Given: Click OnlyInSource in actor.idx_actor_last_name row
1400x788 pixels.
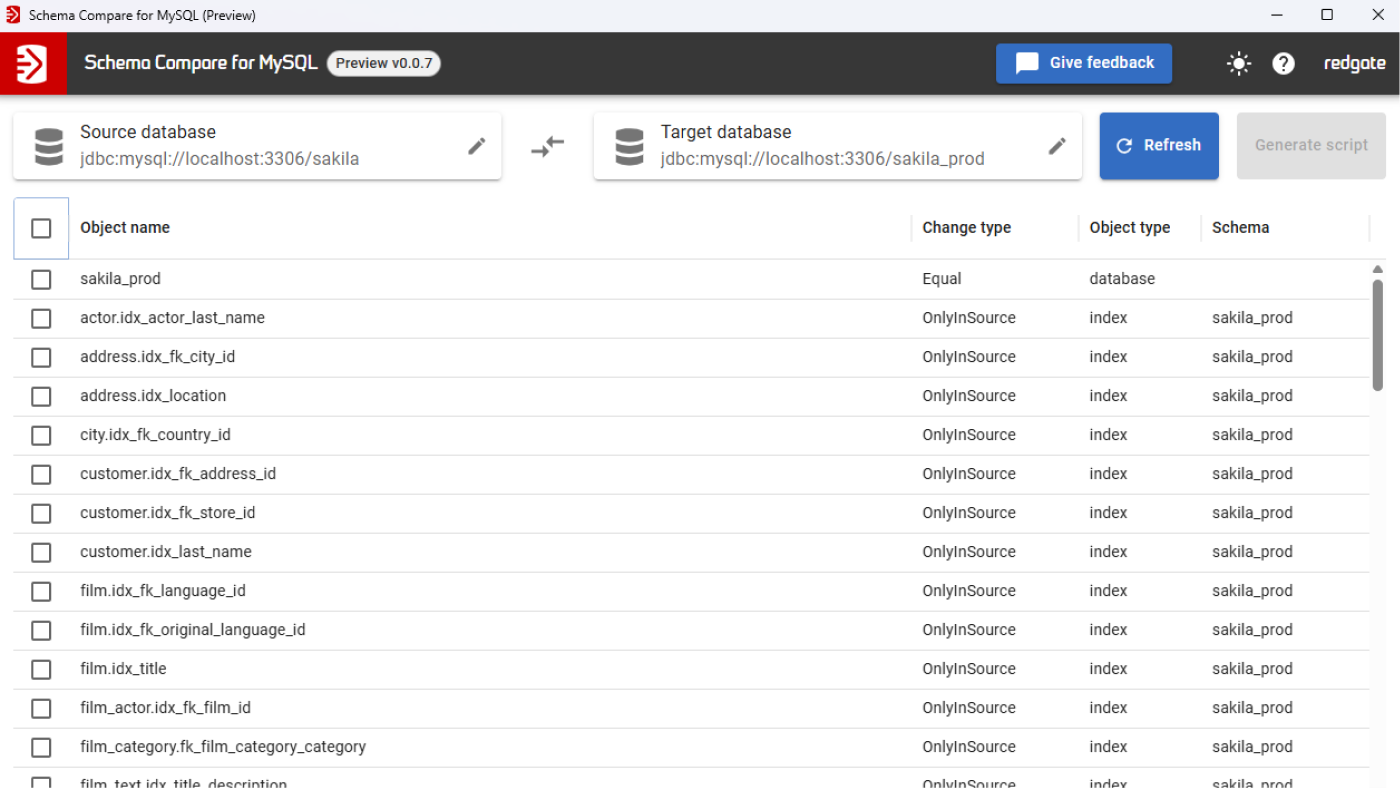Looking at the screenshot, I should [x=969, y=318].
